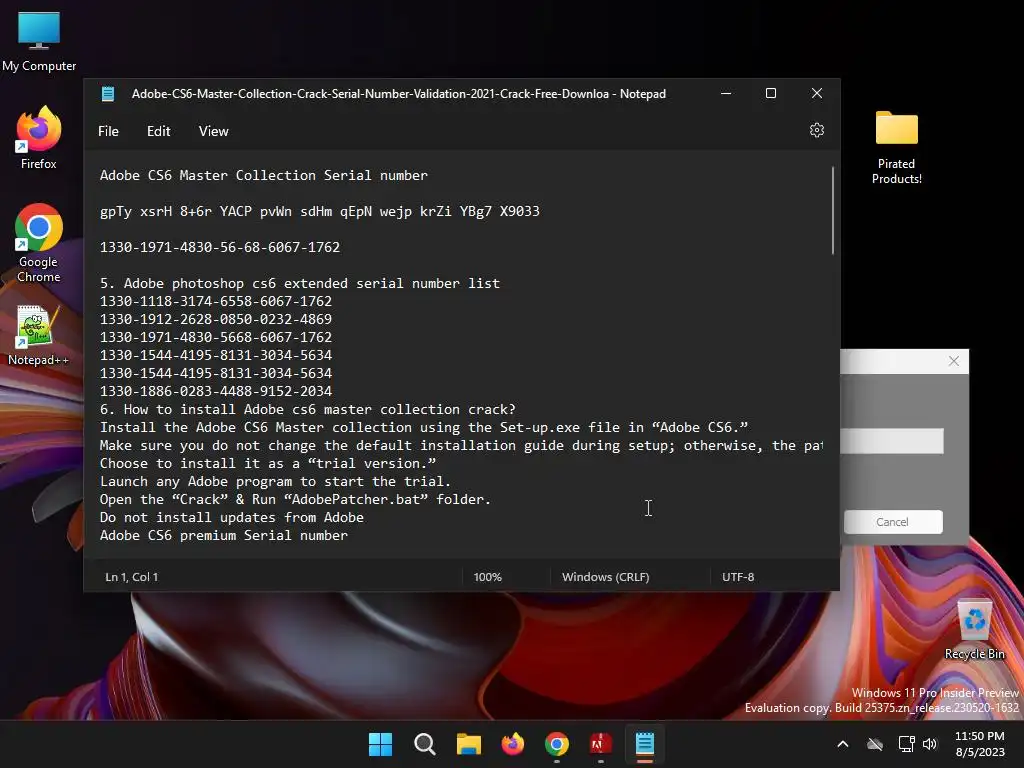The image size is (1024, 768).
Task: Open the My Computer desktop icon
Action: (39, 40)
